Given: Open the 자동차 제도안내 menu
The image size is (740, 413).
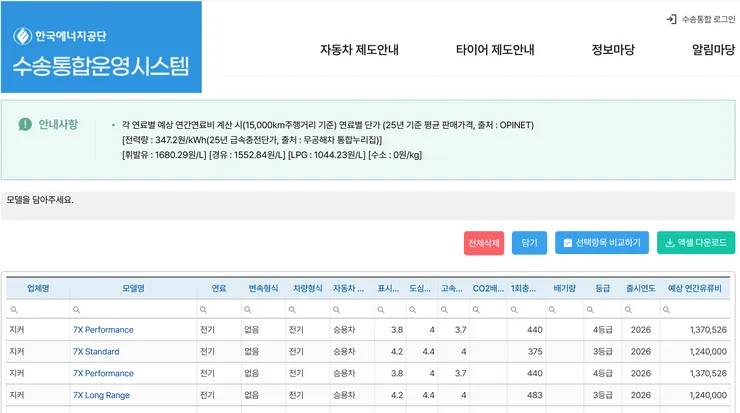Looking at the screenshot, I should pyautogui.click(x=359, y=50).
